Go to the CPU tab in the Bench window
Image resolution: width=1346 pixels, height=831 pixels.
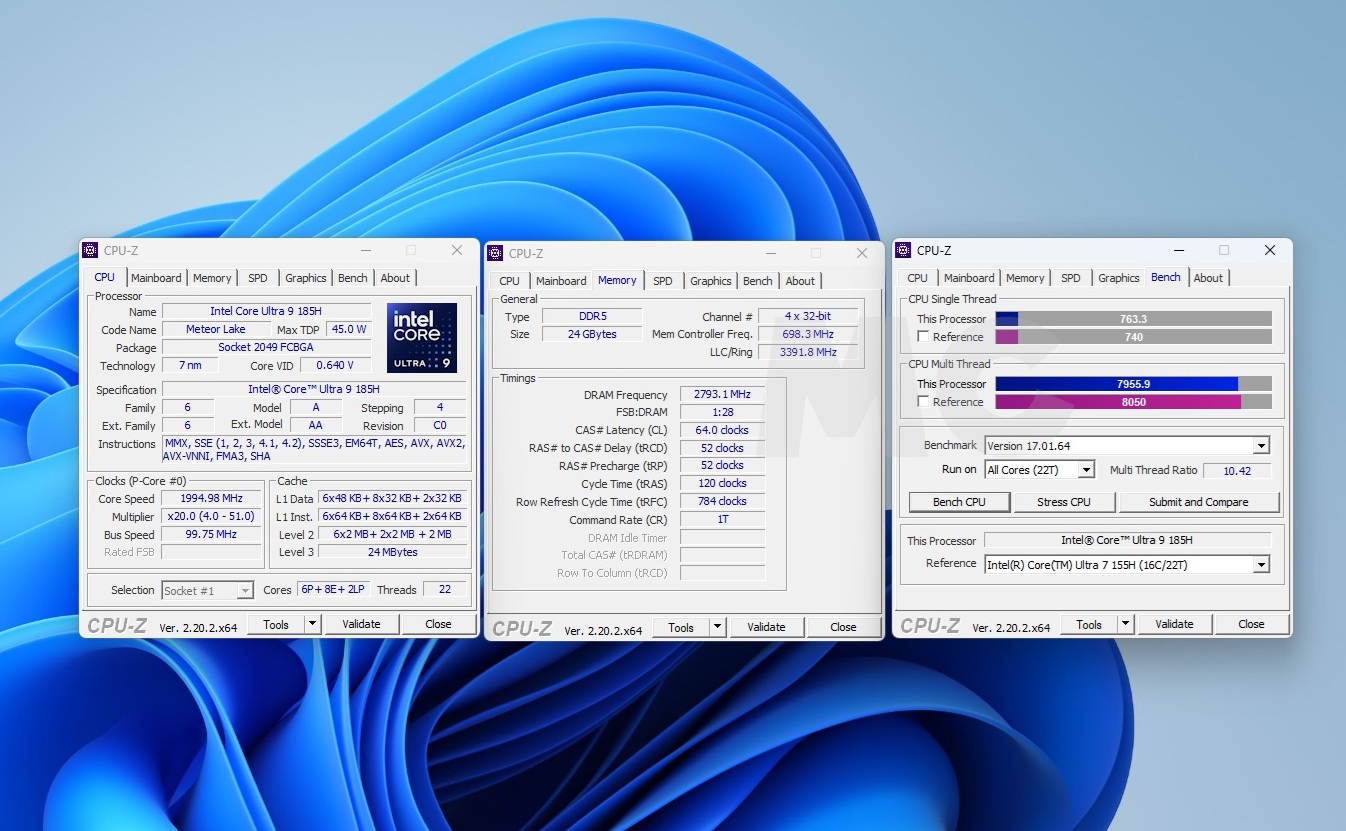point(918,278)
